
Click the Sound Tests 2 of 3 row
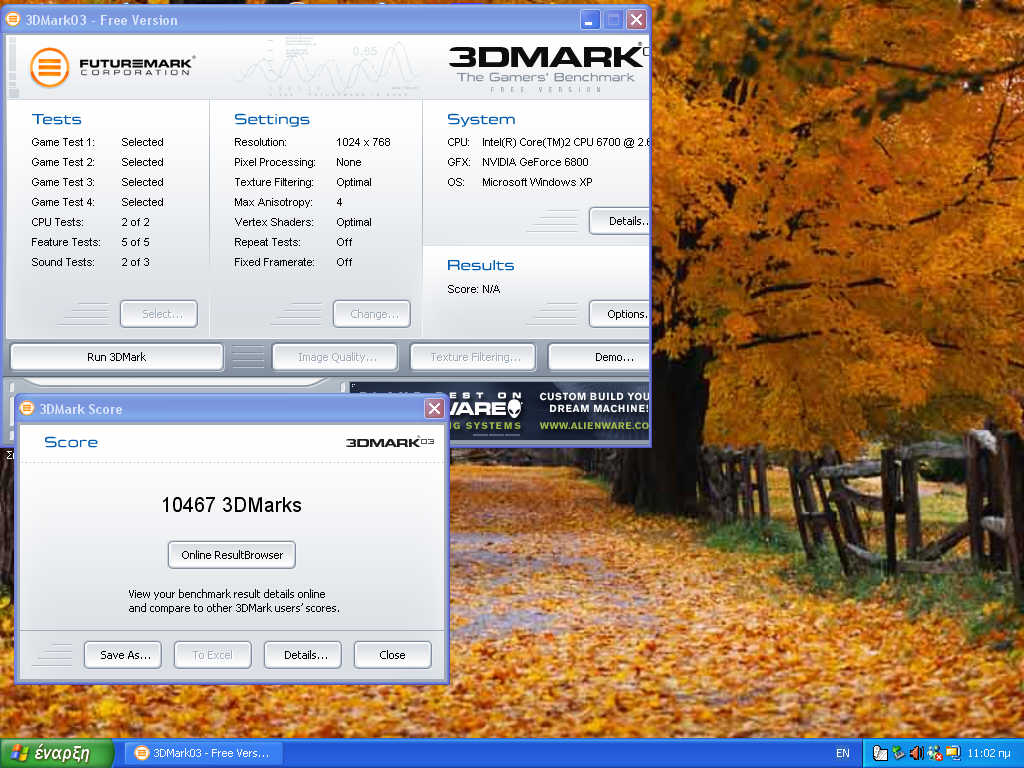coord(90,263)
